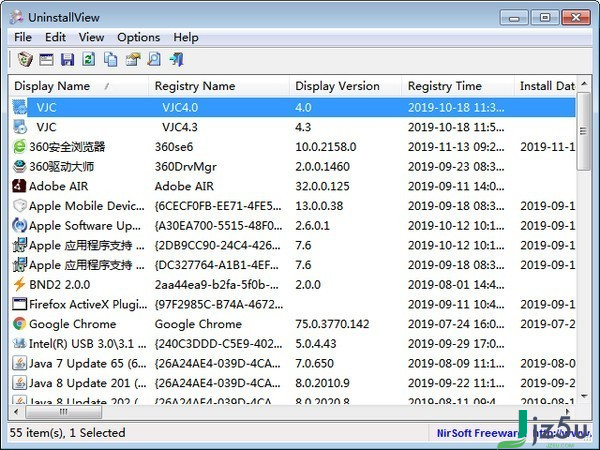The image size is (600, 450).
Task: Click the Java 8 Update 201 icon
Action: (x=20, y=383)
